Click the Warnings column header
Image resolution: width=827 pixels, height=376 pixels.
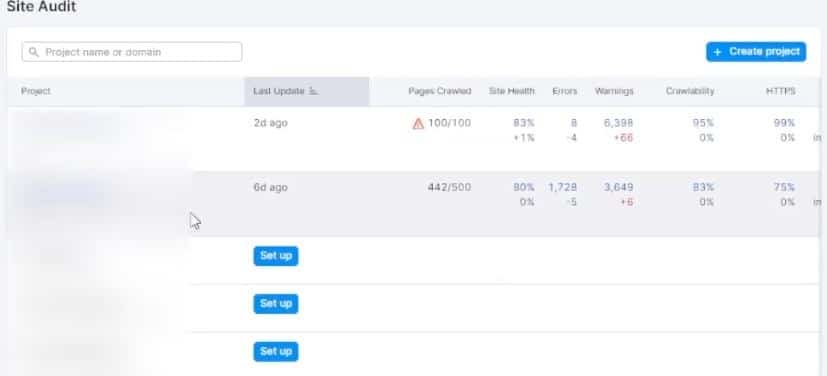(614, 91)
